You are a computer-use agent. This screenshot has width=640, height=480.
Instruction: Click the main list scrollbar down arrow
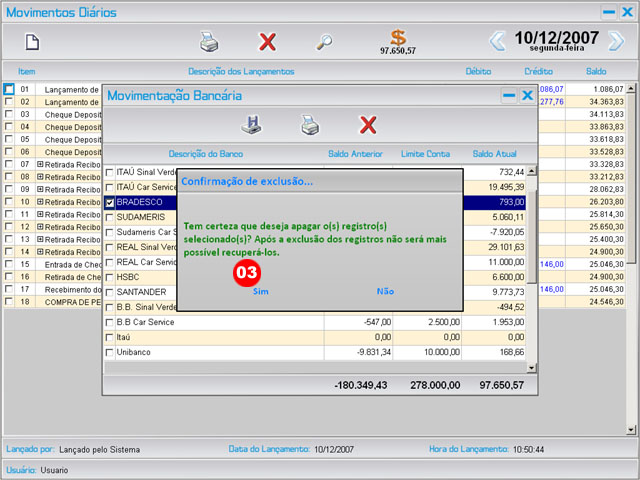click(x=630, y=430)
